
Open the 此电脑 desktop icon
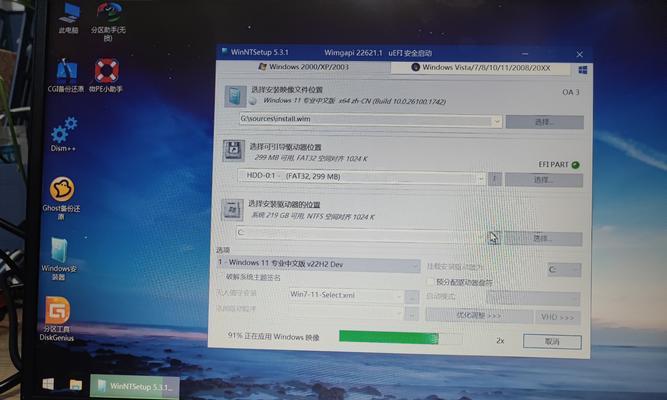point(68,18)
